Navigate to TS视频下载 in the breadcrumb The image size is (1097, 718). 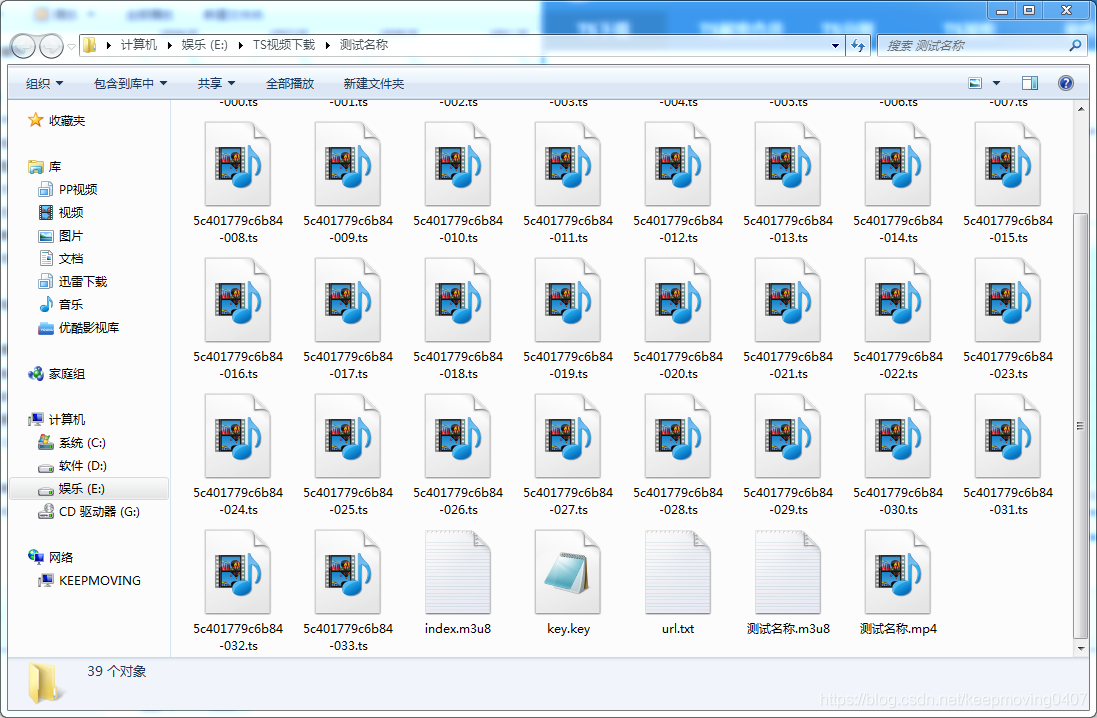(283, 45)
